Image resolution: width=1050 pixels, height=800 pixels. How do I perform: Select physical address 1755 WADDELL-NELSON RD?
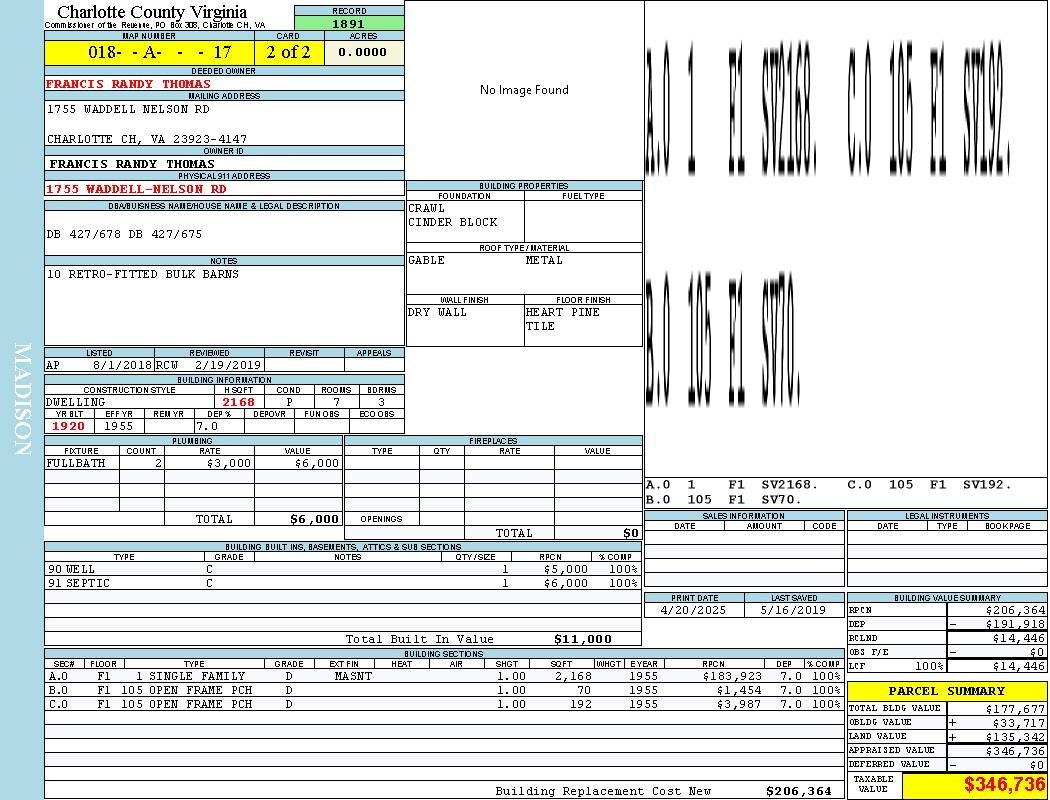click(x=136, y=189)
